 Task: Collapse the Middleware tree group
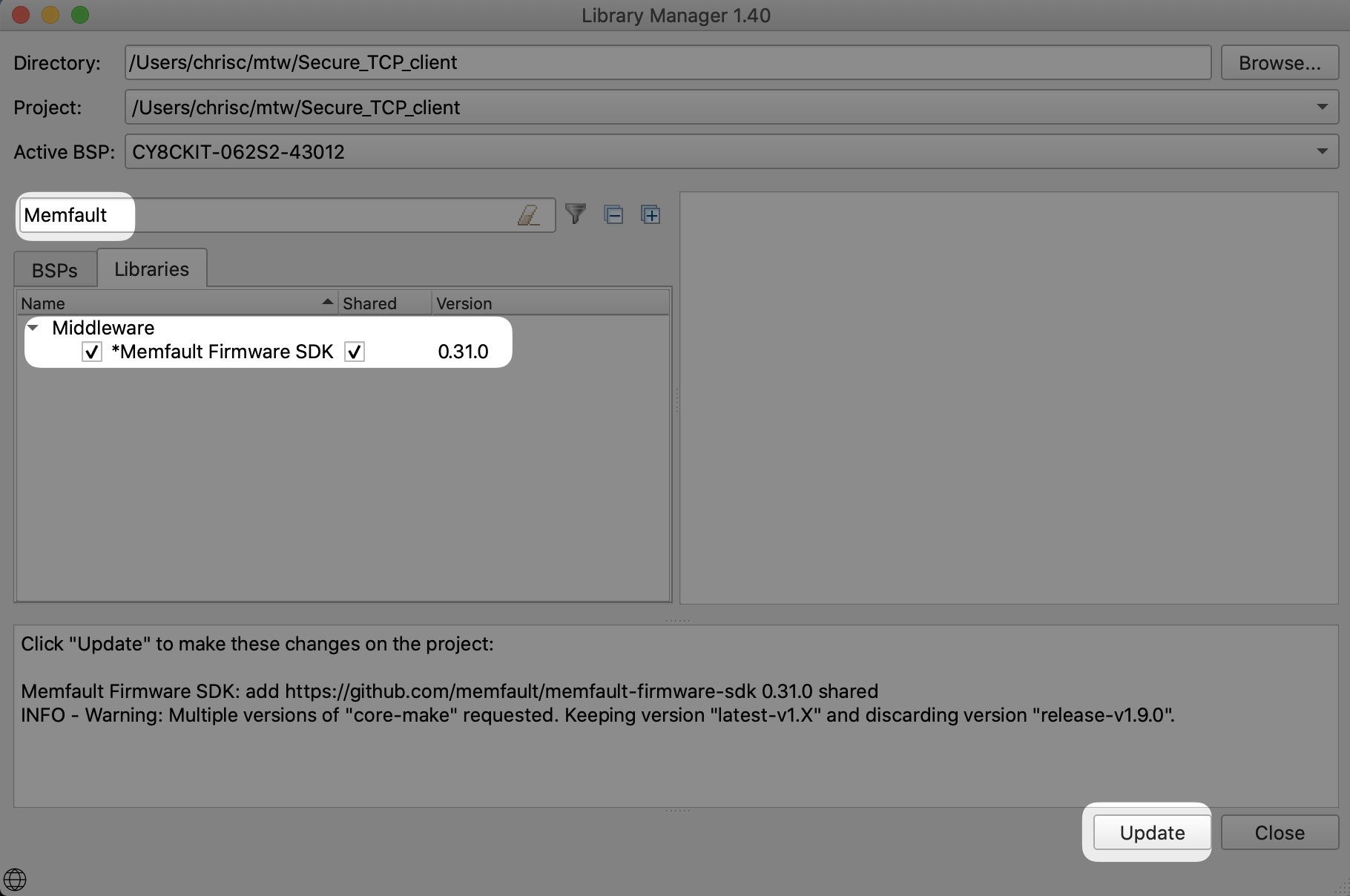click(x=33, y=327)
